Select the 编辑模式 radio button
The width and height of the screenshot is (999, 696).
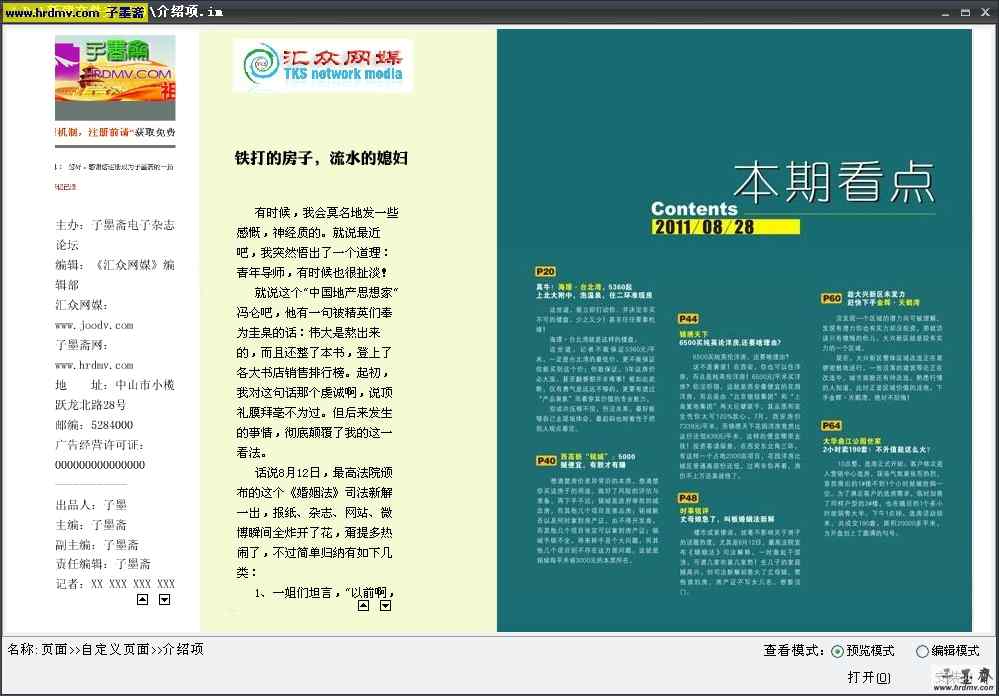tap(922, 651)
